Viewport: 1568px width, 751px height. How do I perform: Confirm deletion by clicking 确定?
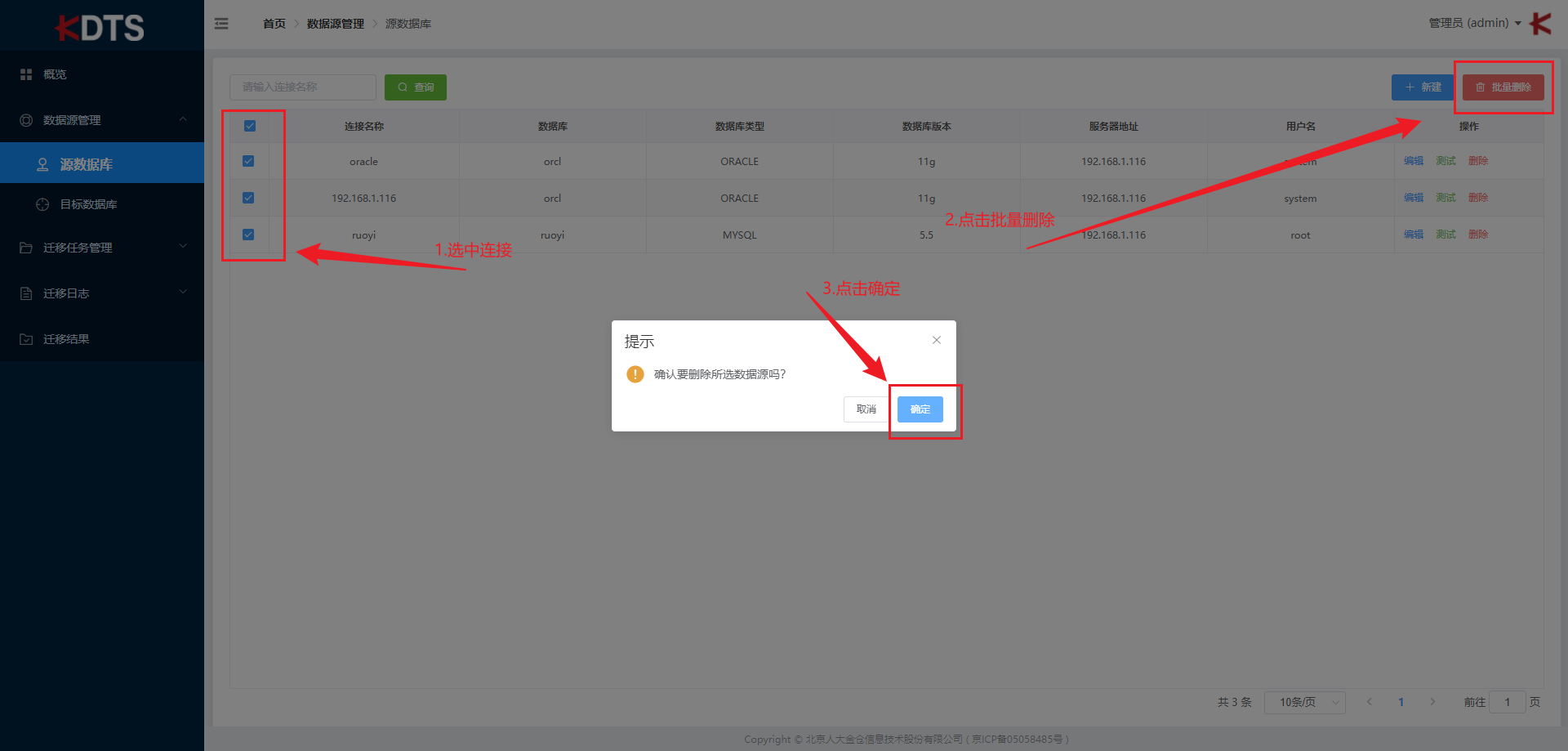coord(920,409)
